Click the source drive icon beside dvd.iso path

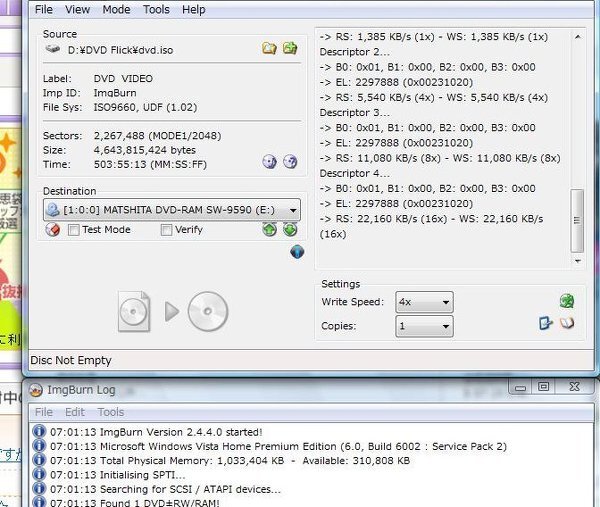(53, 49)
